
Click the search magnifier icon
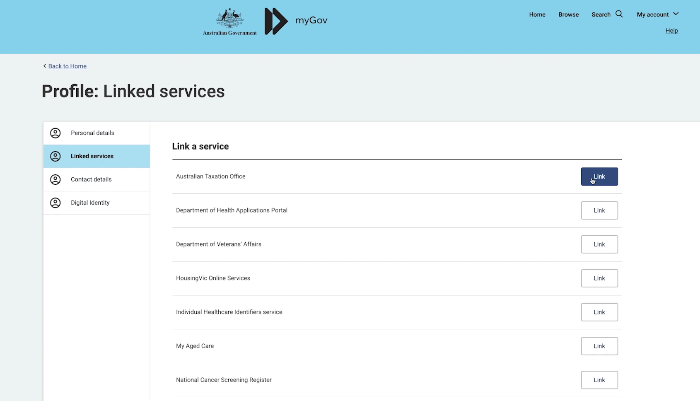coord(619,14)
